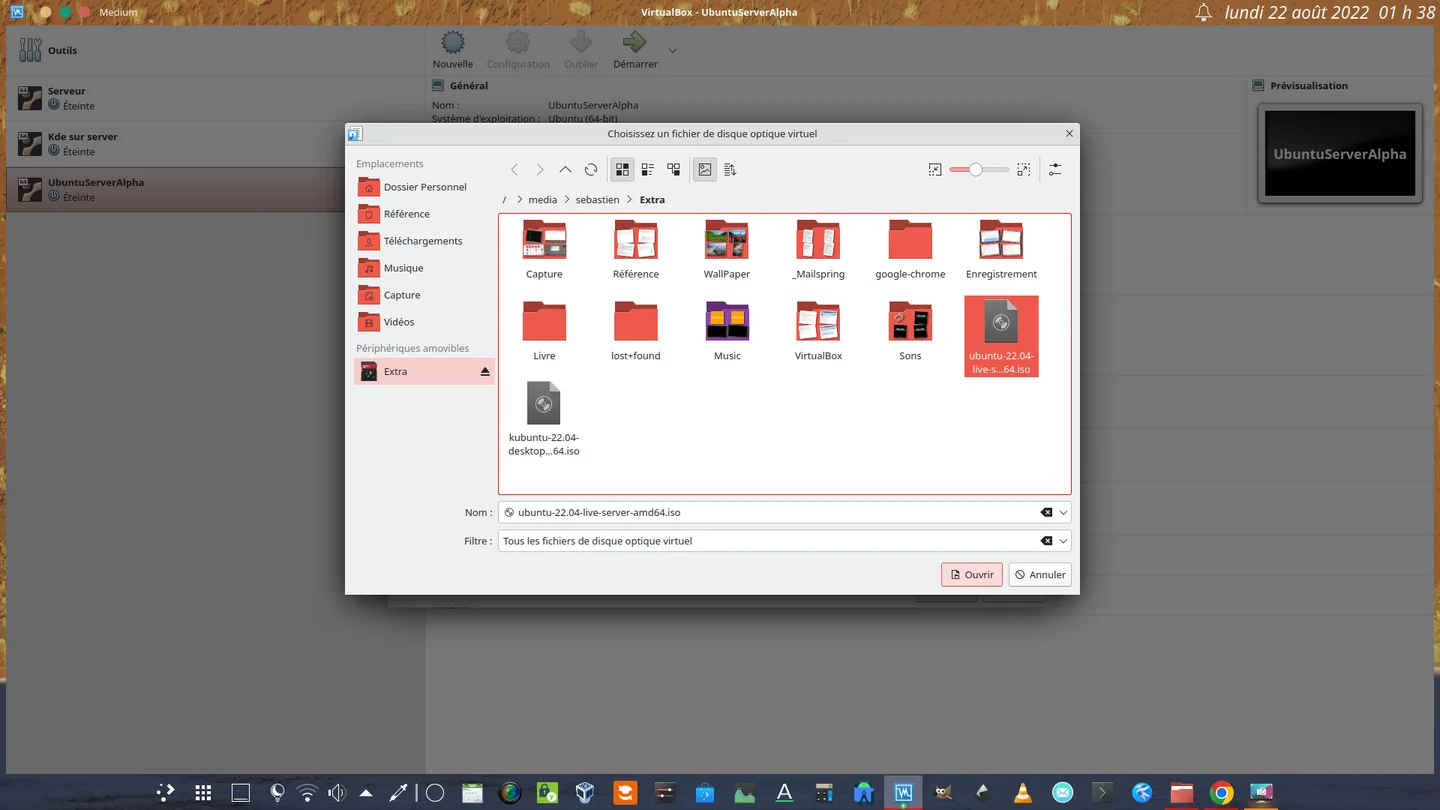Image resolution: width=1440 pixels, height=810 pixels.
Task: Expand the Nom field history dropdown
Action: [x=1064, y=512]
